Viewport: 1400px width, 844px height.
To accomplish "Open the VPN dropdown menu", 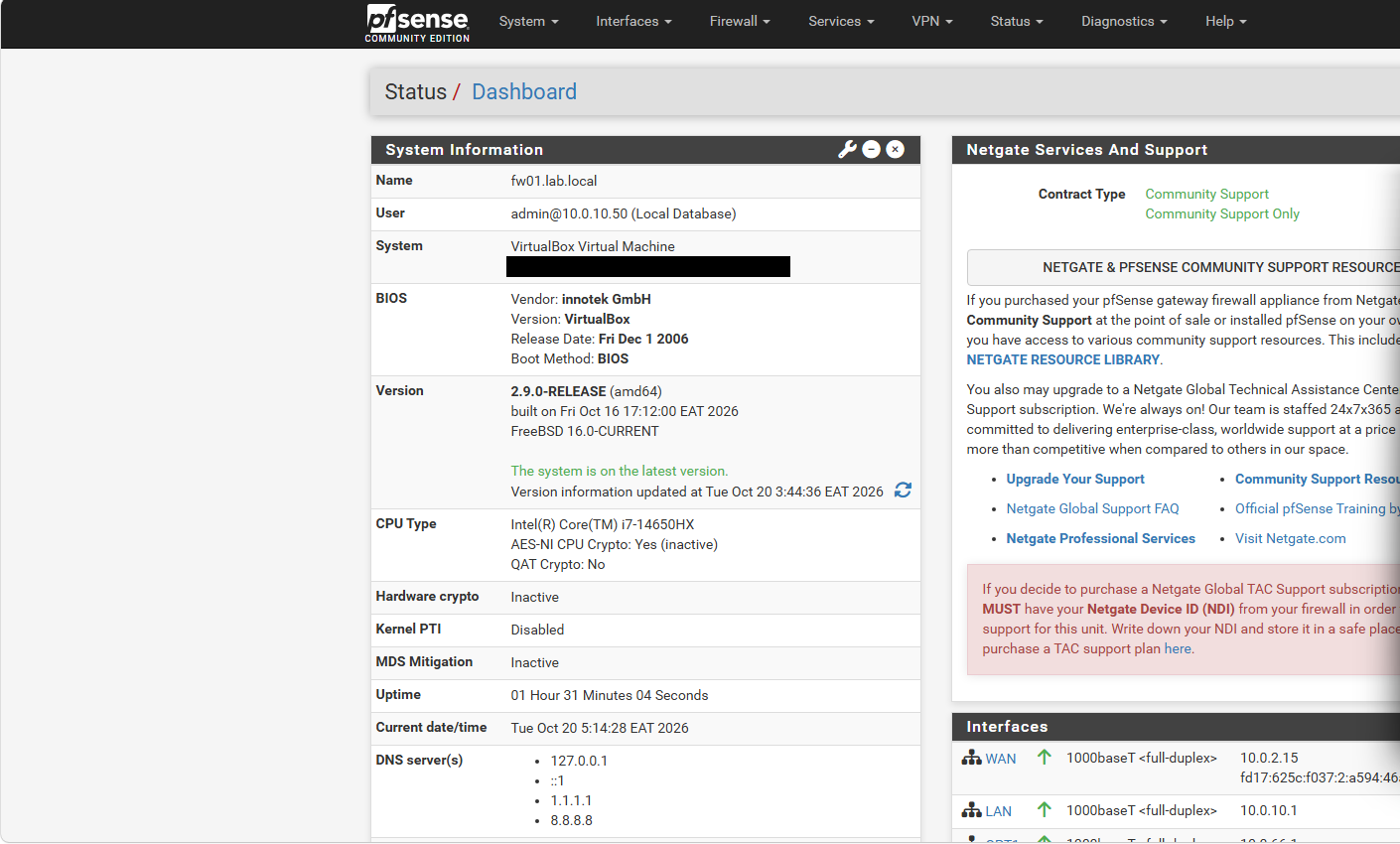I will (932, 21).
